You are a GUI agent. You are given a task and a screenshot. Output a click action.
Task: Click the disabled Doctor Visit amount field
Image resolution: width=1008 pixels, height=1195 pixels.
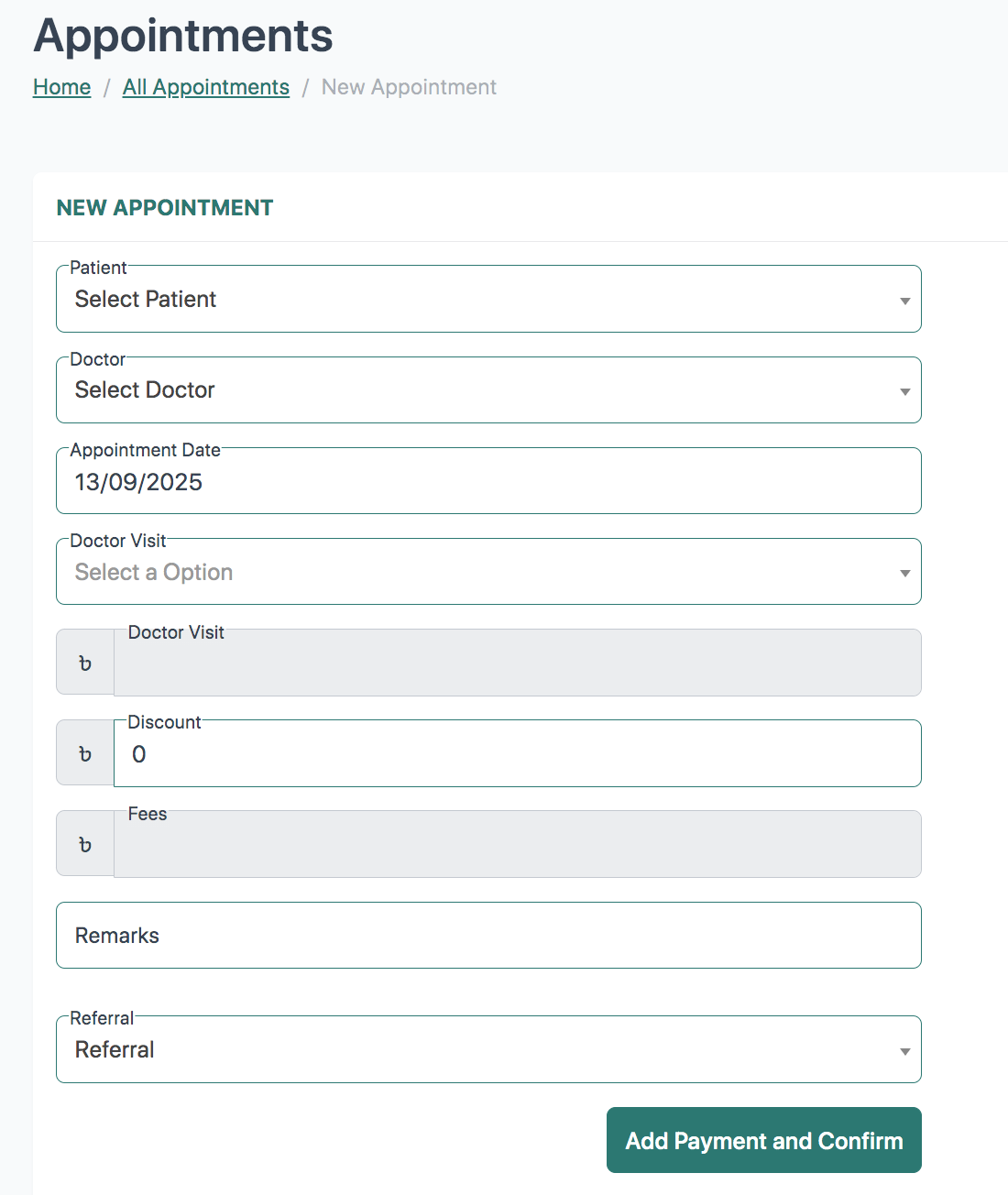(518, 663)
